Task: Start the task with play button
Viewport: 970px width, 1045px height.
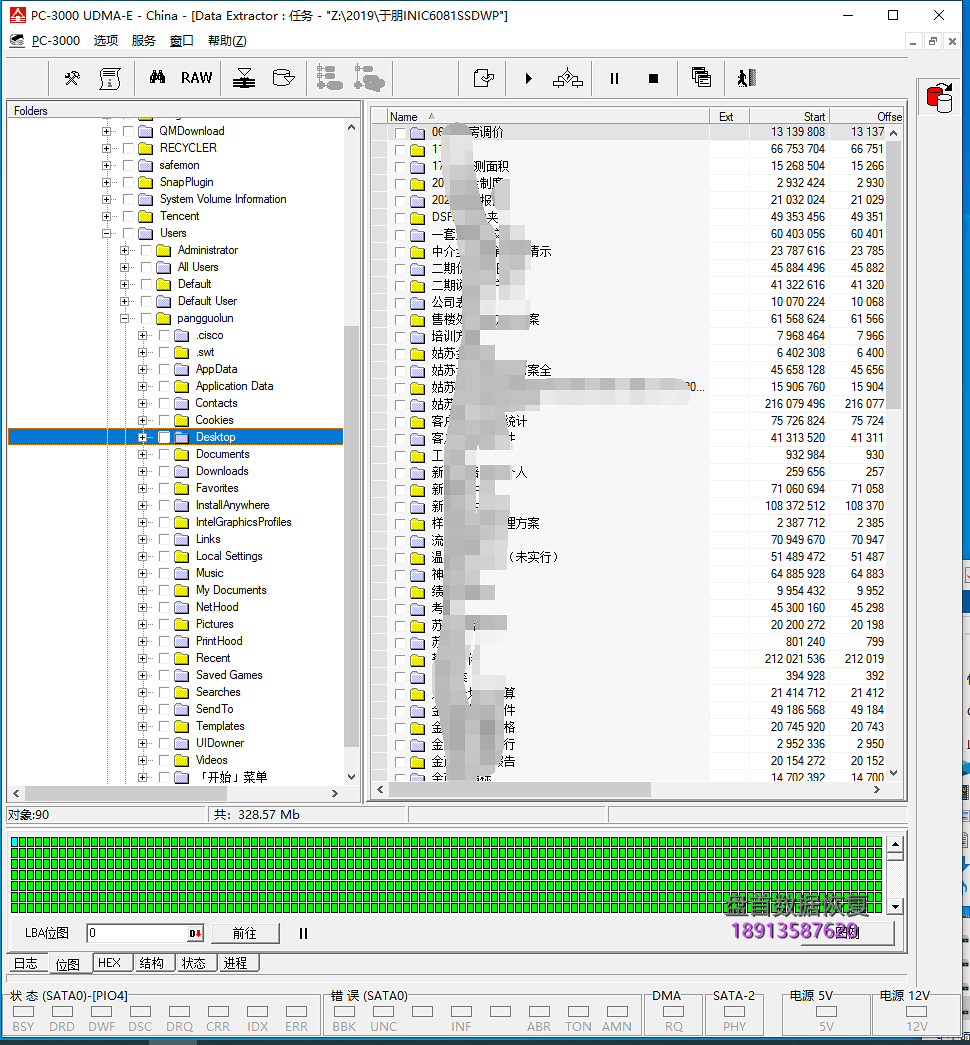Action: tap(529, 79)
